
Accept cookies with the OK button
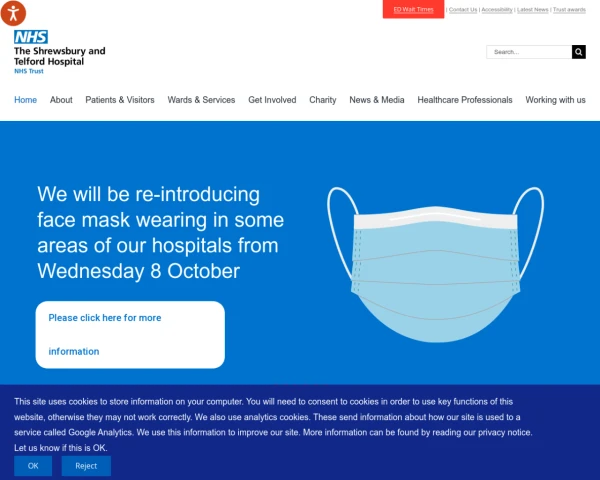(33, 466)
